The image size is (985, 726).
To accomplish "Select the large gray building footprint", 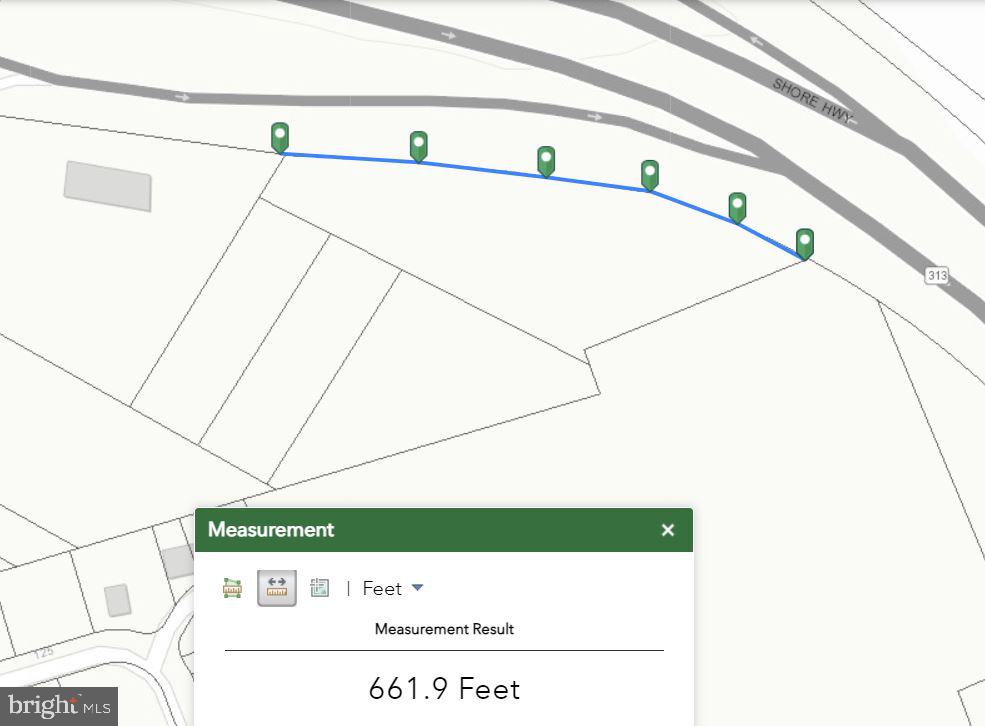I will (x=108, y=186).
